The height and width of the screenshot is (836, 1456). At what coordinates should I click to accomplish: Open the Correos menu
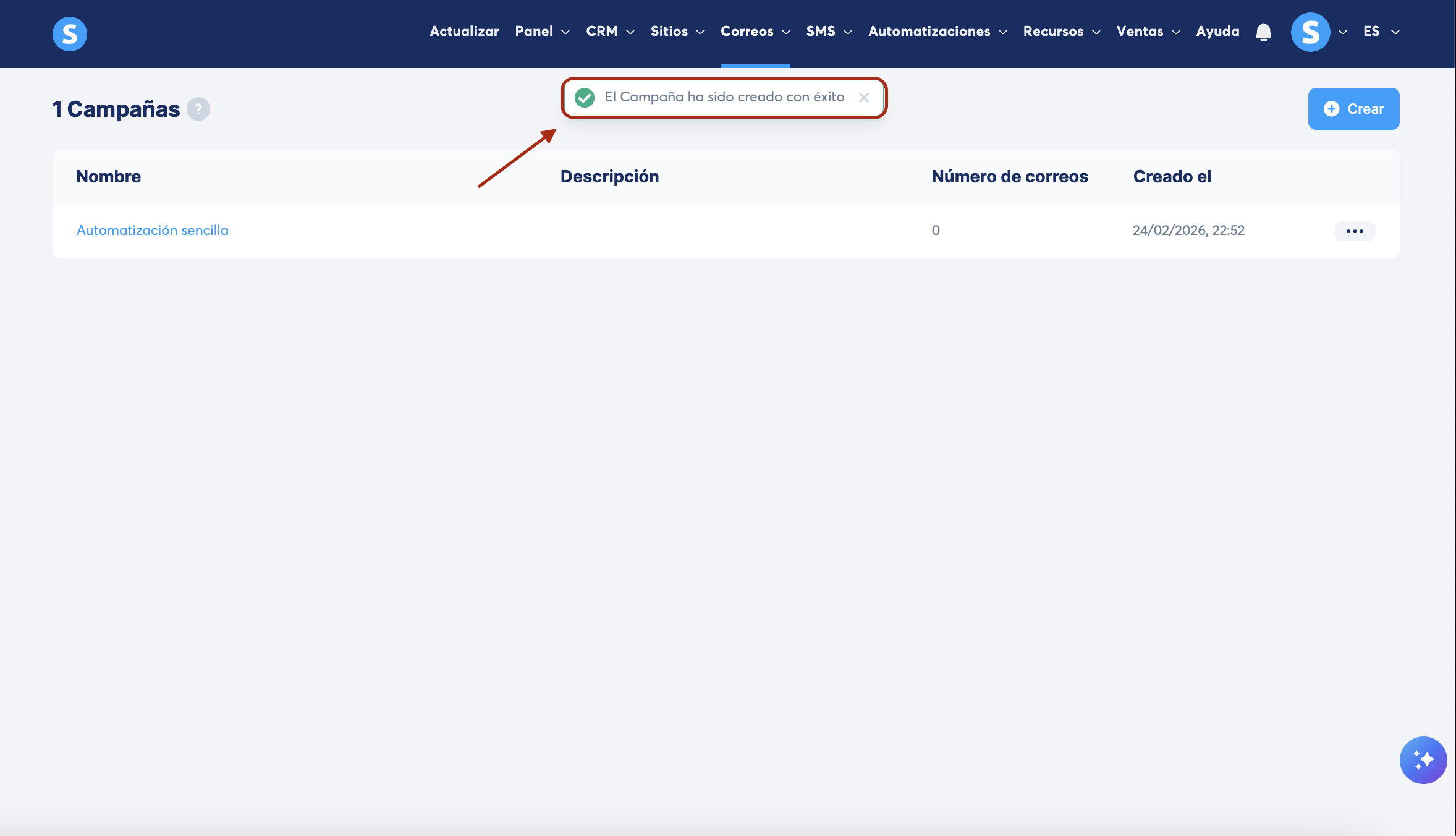(755, 31)
